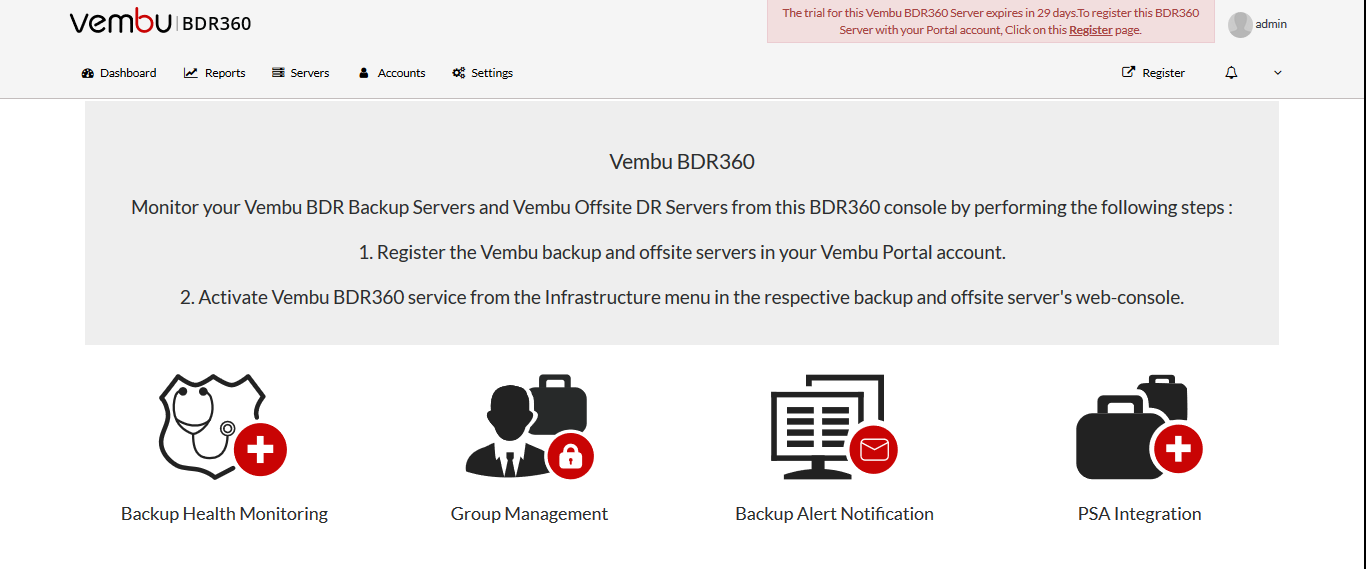This screenshot has width=1366, height=569.
Task: Open the Dashboard menu item
Action: tap(119, 73)
